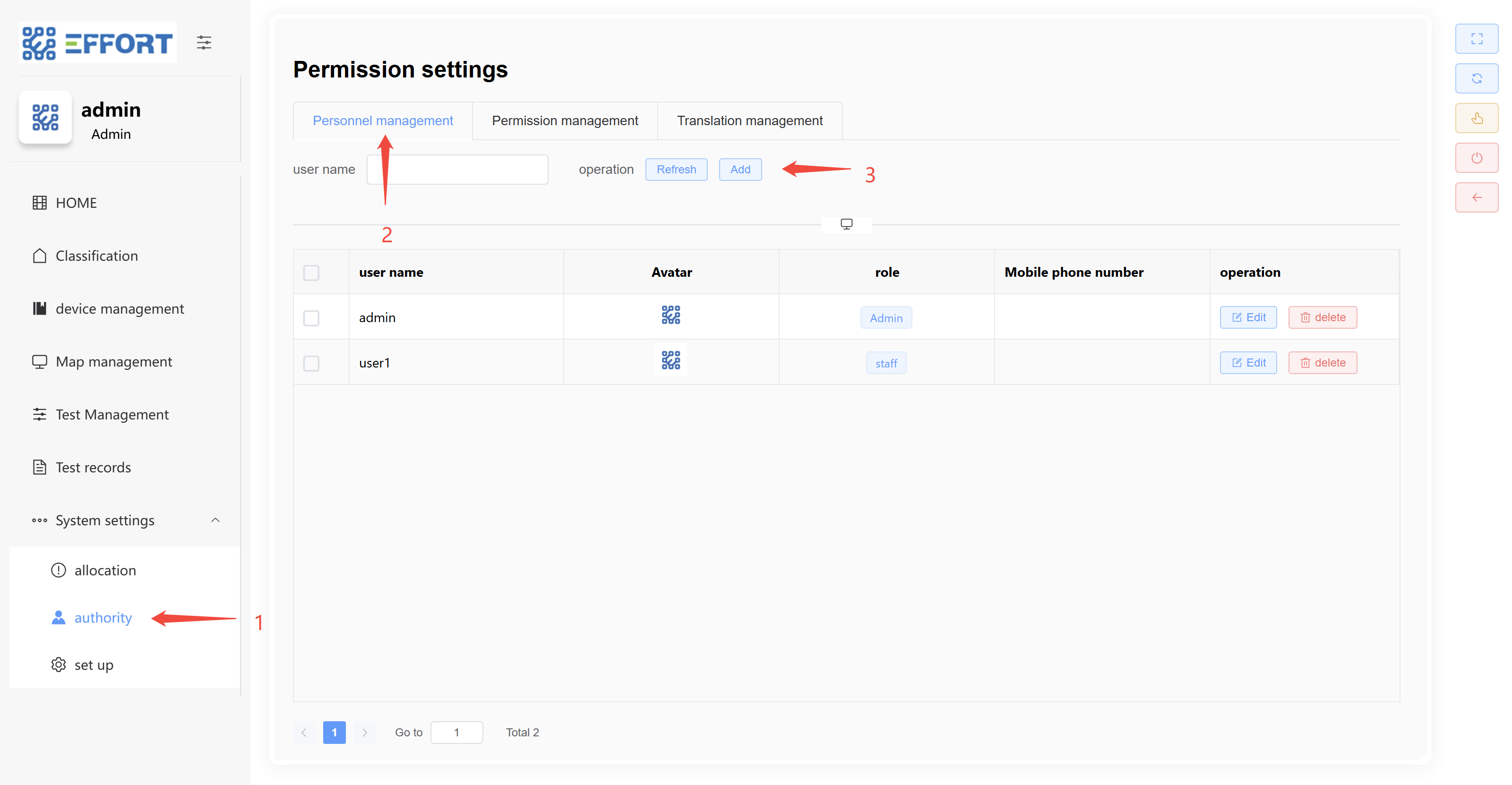Click user1's avatar image
This screenshot has width=1512, height=785.
[670, 360]
